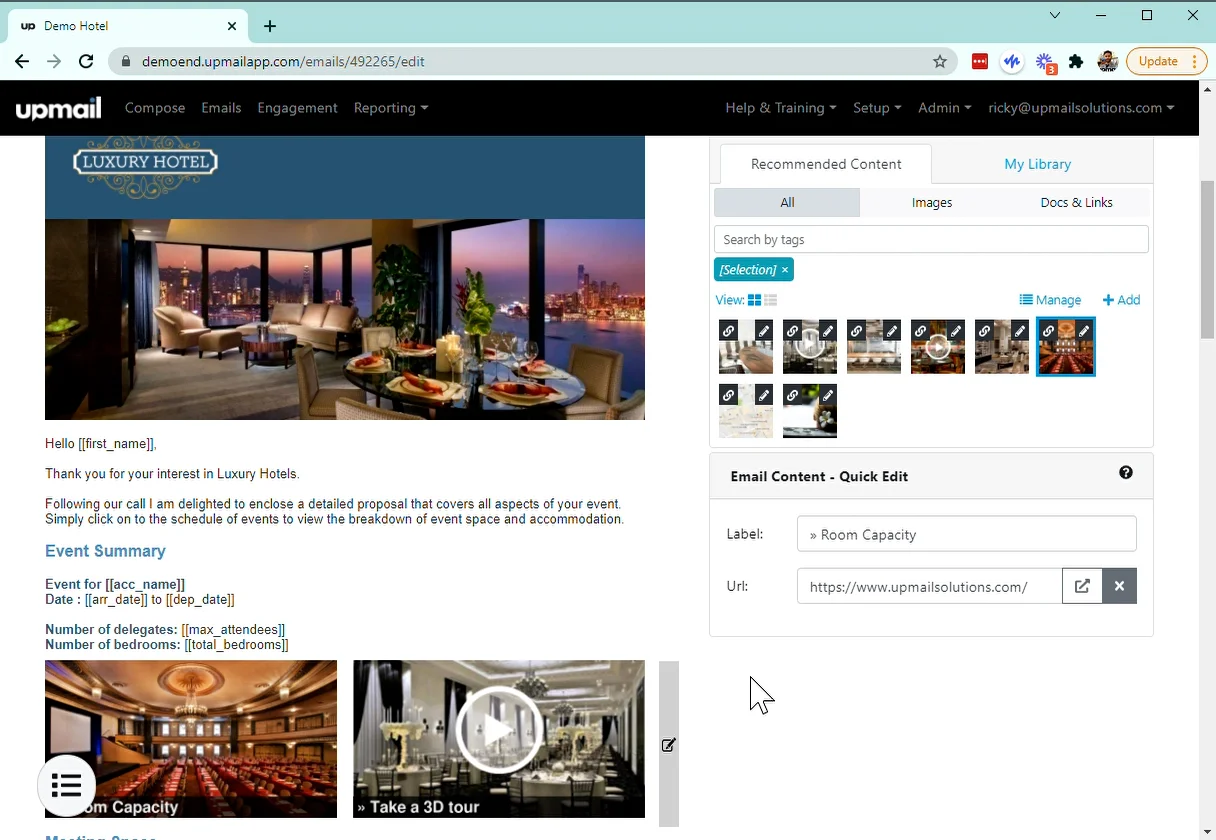Select the hotel suite hero image
This screenshot has width=1216, height=840.
tap(345, 319)
